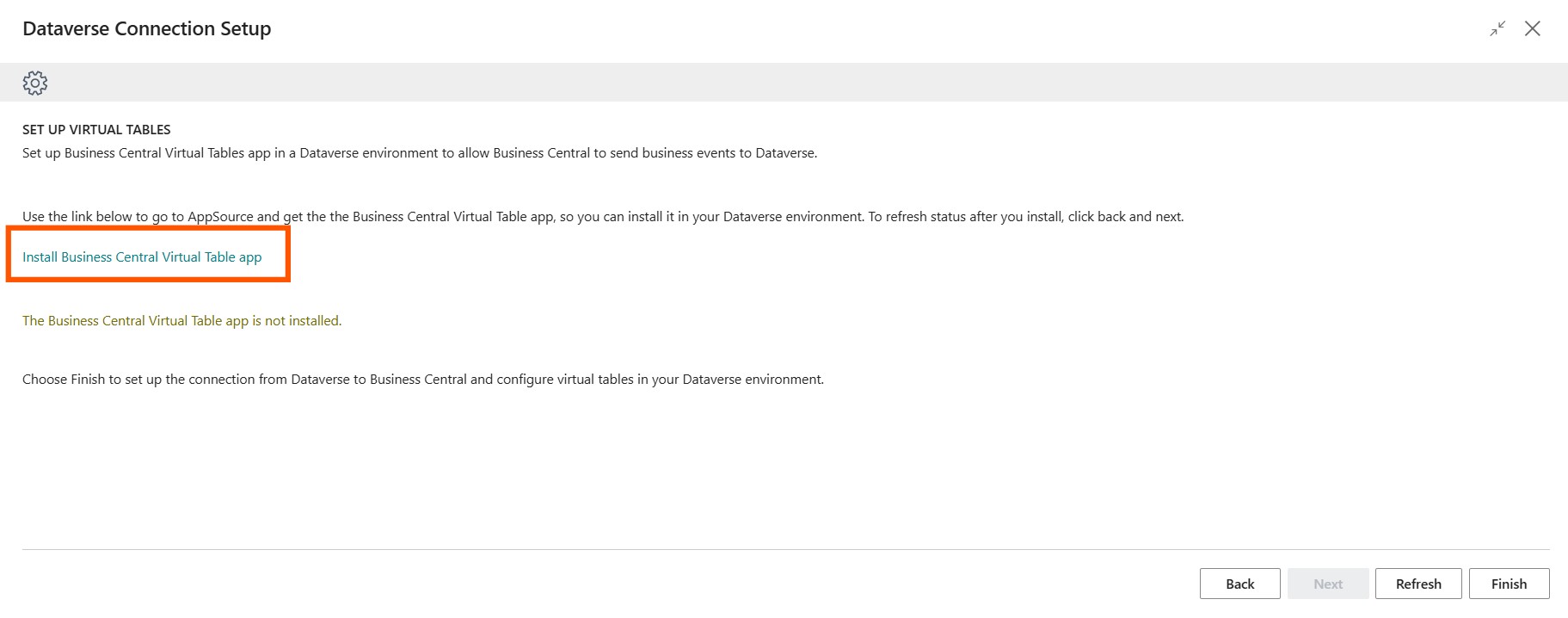Screen dimensions: 1568x618
Task: Click Finish to complete the setup
Action: 1509,584
